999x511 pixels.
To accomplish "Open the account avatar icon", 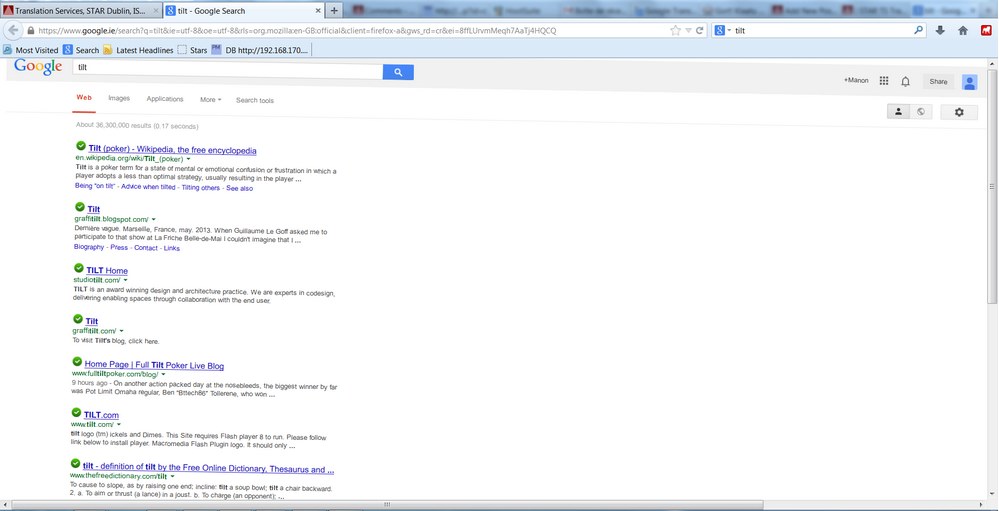I will coord(969,82).
